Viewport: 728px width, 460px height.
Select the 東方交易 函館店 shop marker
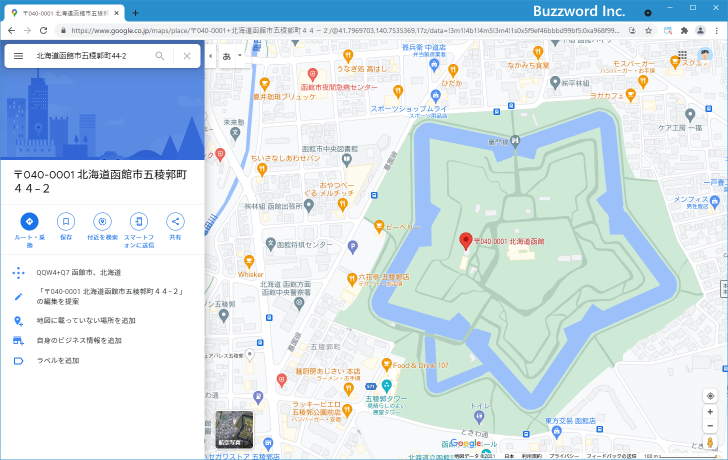pos(557,432)
